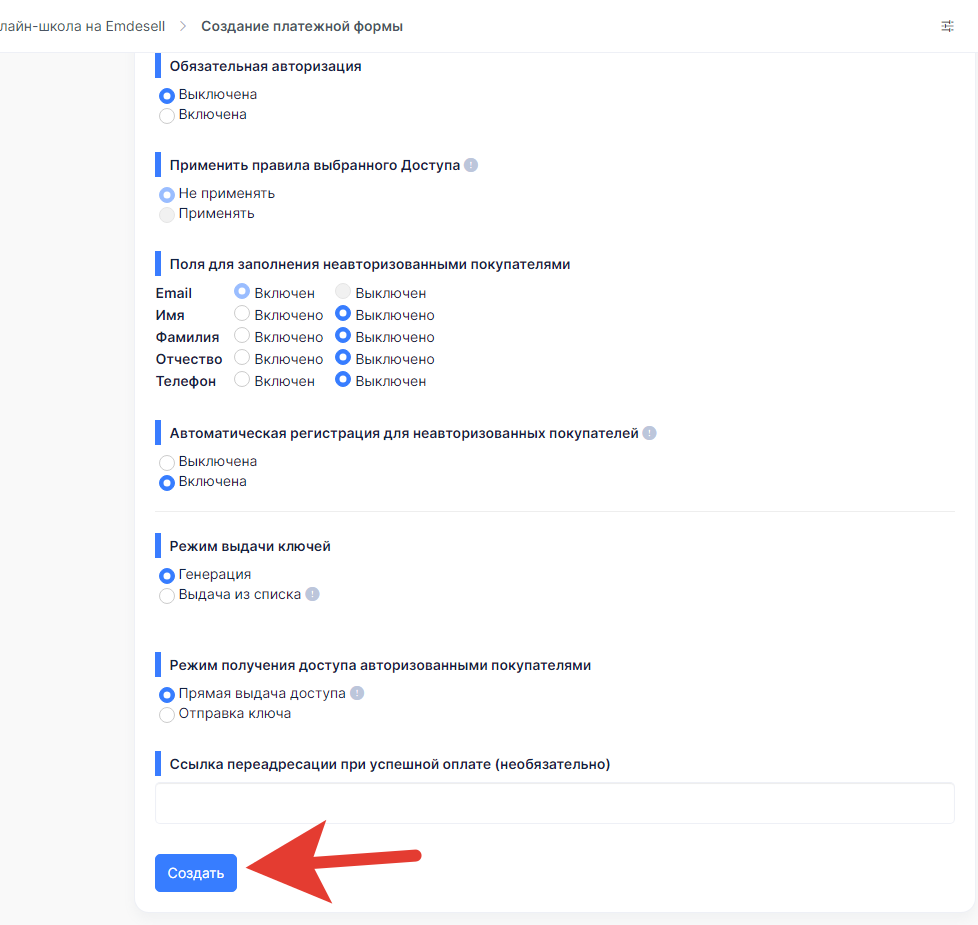978x925 pixels.
Task: Select Включено for the Имя field
Action: (242, 314)
